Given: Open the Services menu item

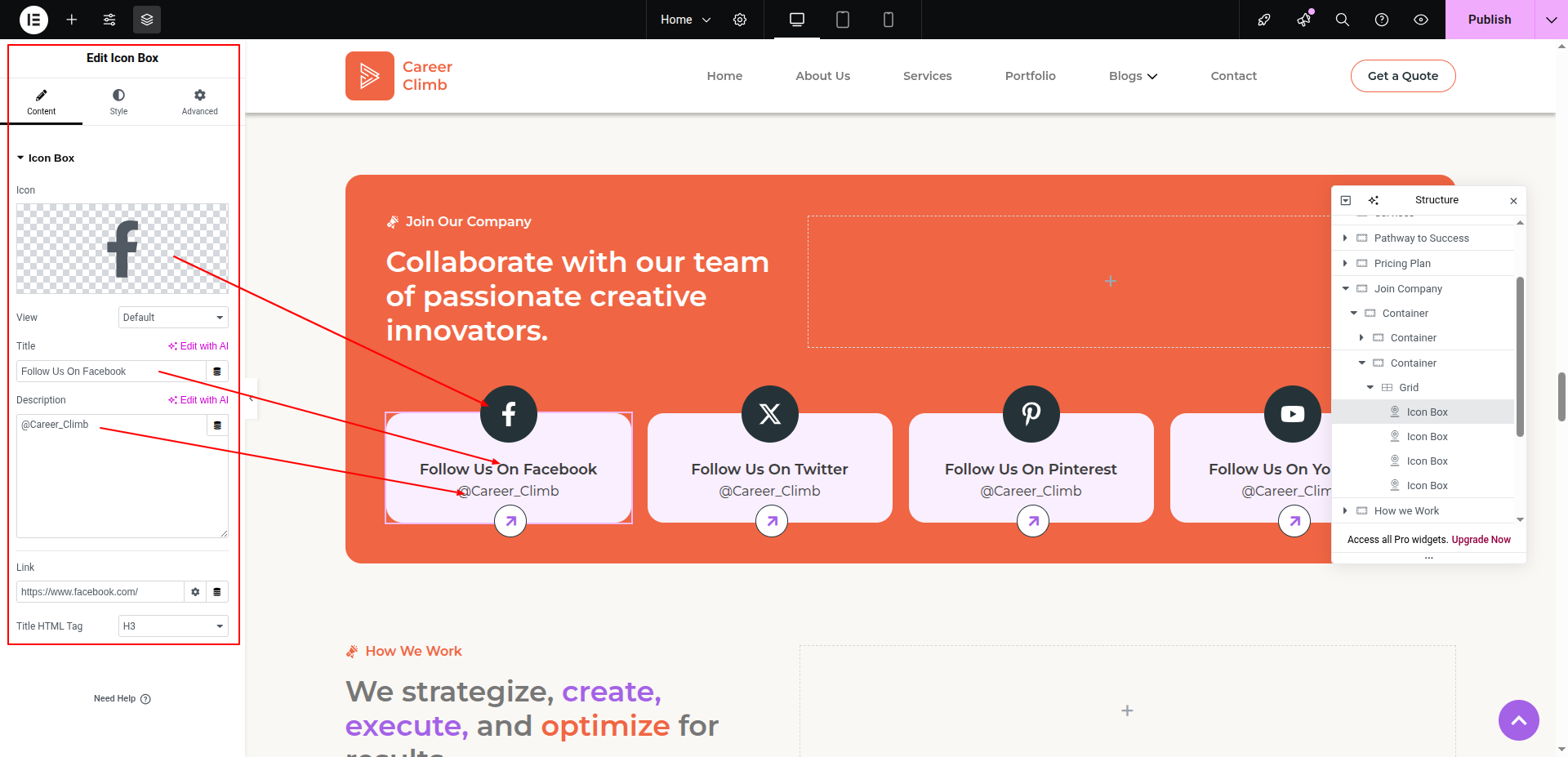Looking at the screenshot, I should click(927, 76).
